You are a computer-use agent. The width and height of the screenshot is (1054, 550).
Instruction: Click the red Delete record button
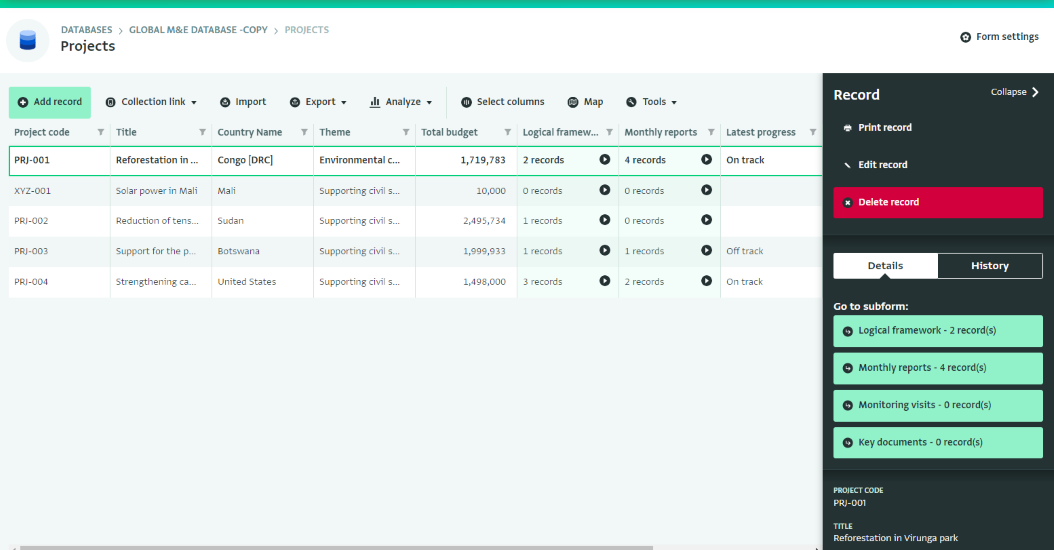coord(938,202)
